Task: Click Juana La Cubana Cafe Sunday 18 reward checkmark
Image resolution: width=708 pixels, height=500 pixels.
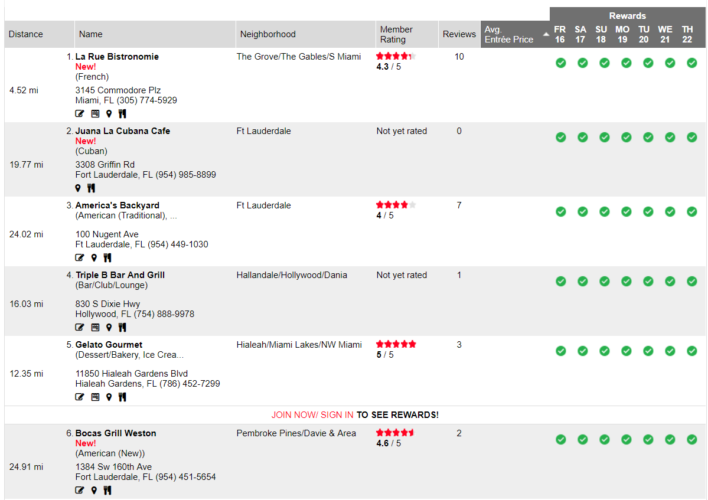Action: coord(604,137)
